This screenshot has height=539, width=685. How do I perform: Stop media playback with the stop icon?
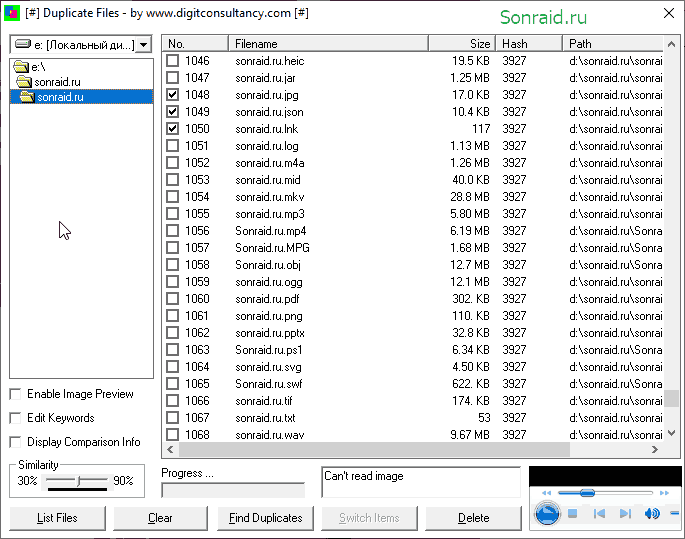point(572,513)
